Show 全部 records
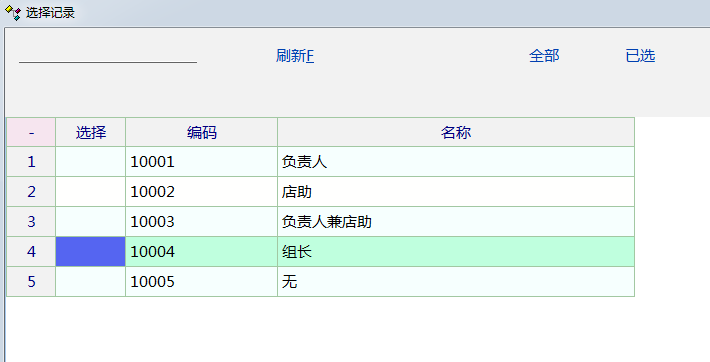Image resolution: width=710 pixels, height=362 pixels. click(544, 56)
